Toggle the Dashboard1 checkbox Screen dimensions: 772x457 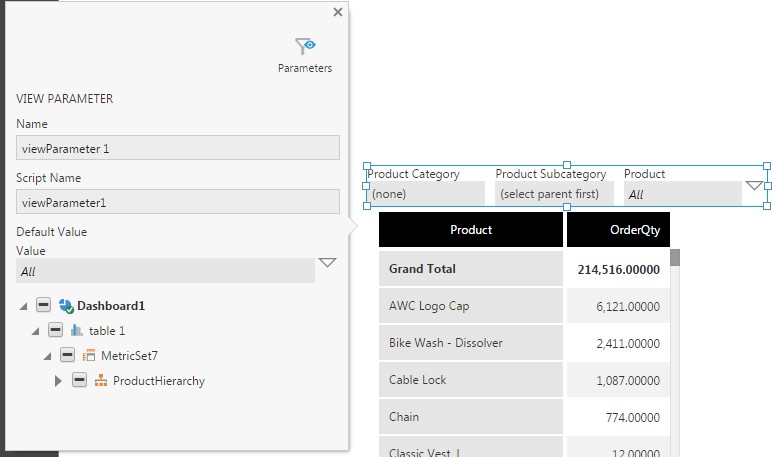43,305
